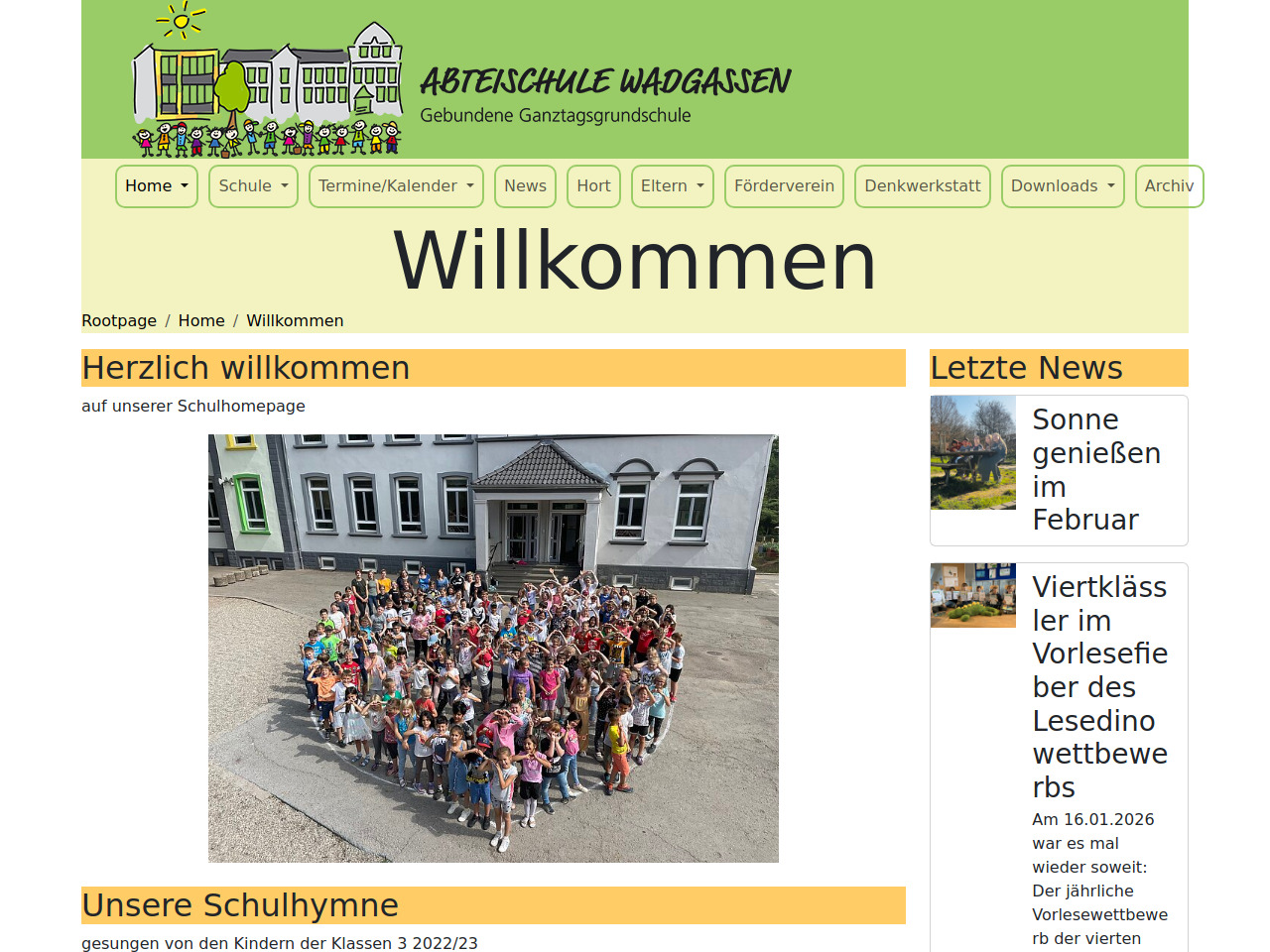Open the Viertklässler im Vorlesefieber article
1270x952 pixels.
tap(1099, 686)
